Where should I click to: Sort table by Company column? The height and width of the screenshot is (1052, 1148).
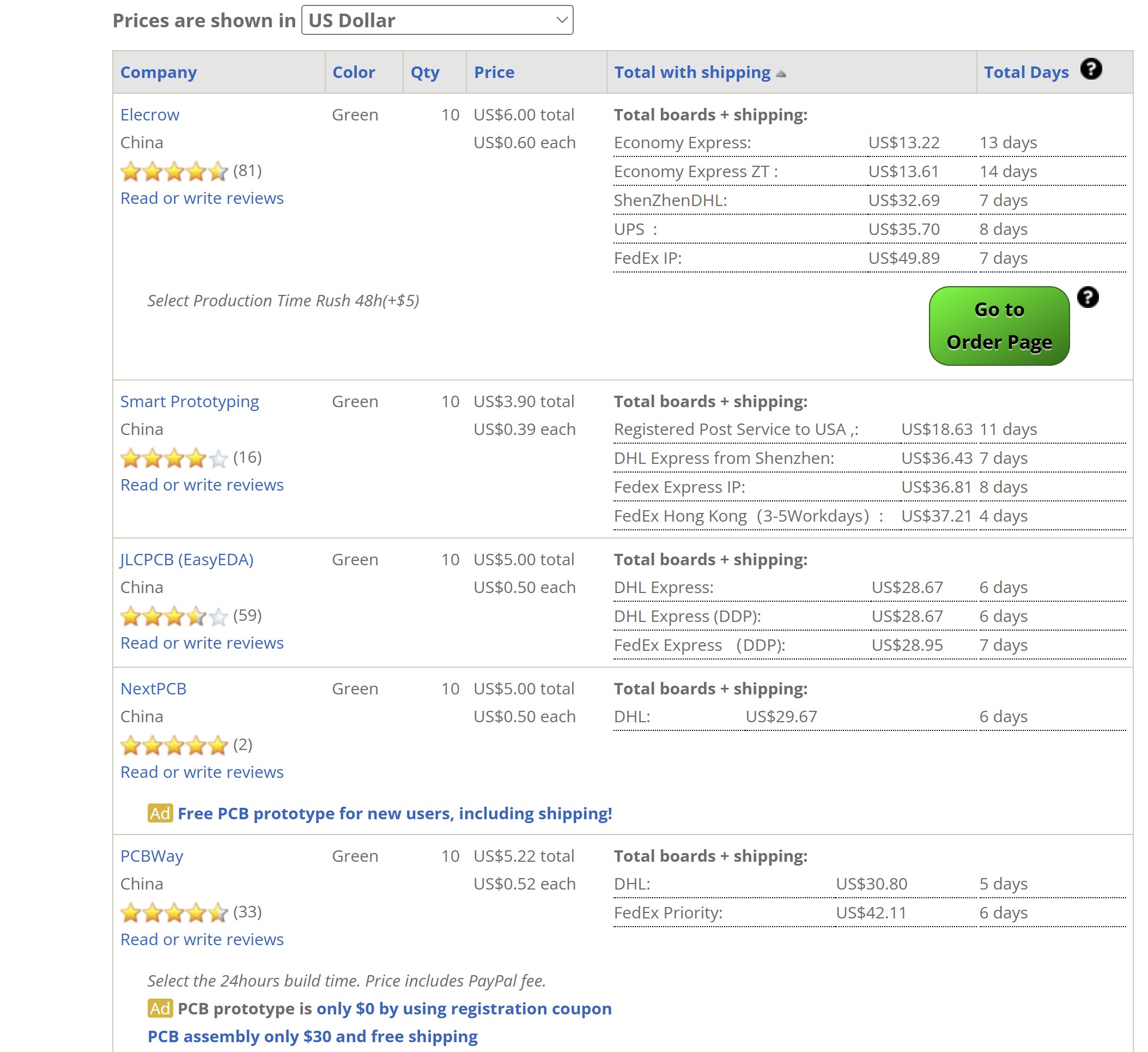point(159,72)
